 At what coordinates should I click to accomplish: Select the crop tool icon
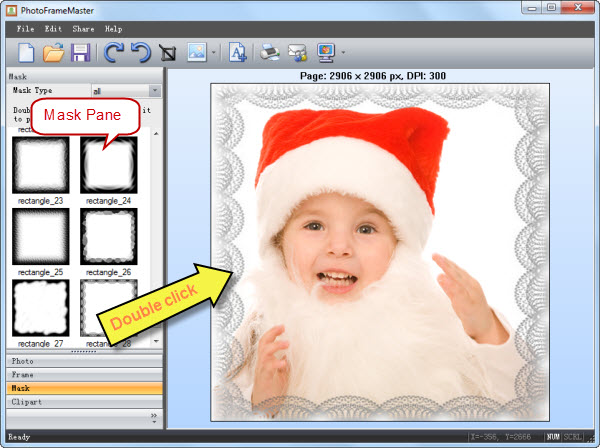[168, 52]
